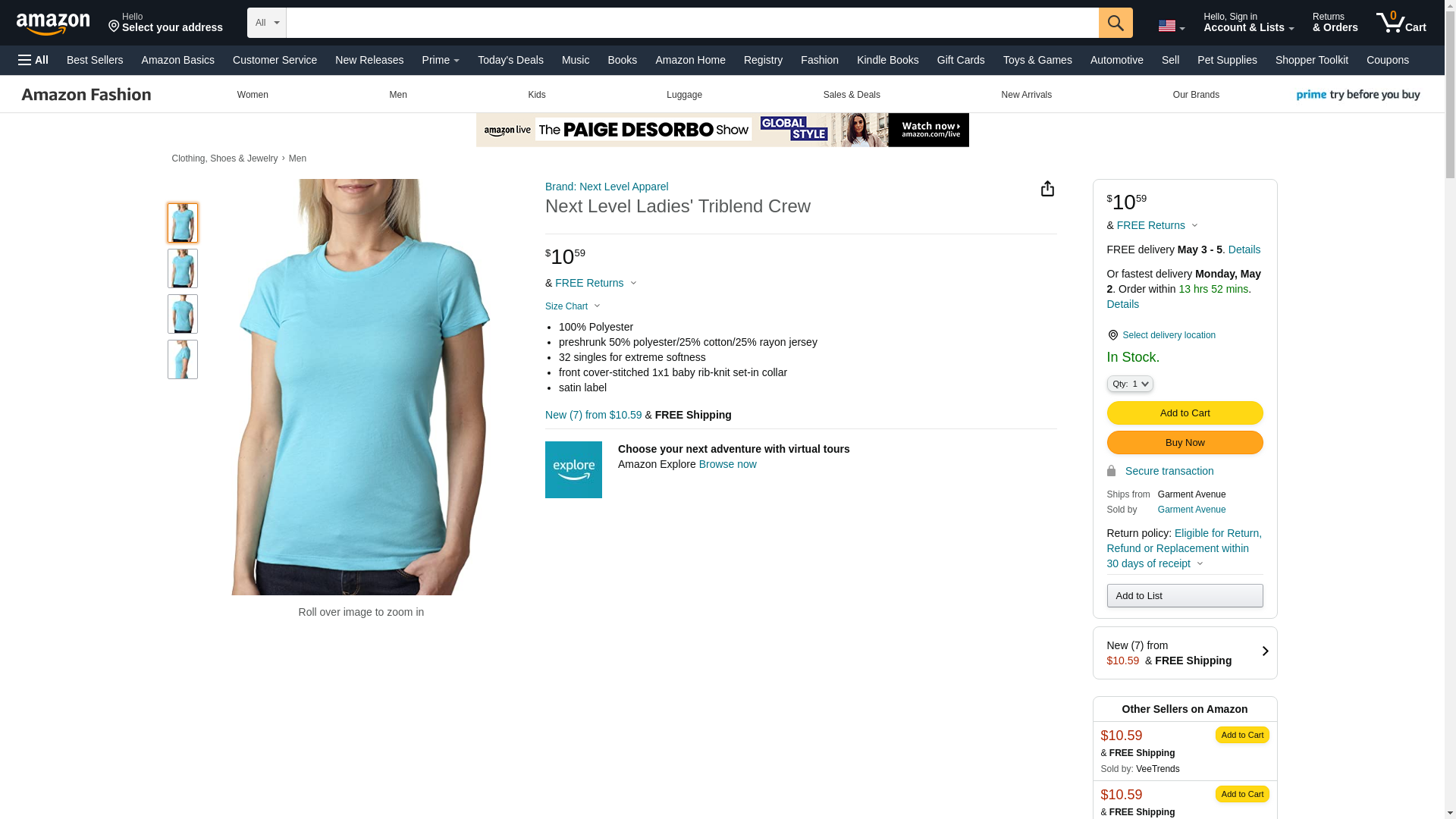This screenshot has height=819, width=1456.
Task: Open the Qty quantity dropdown
Action: coord(1129,384)
